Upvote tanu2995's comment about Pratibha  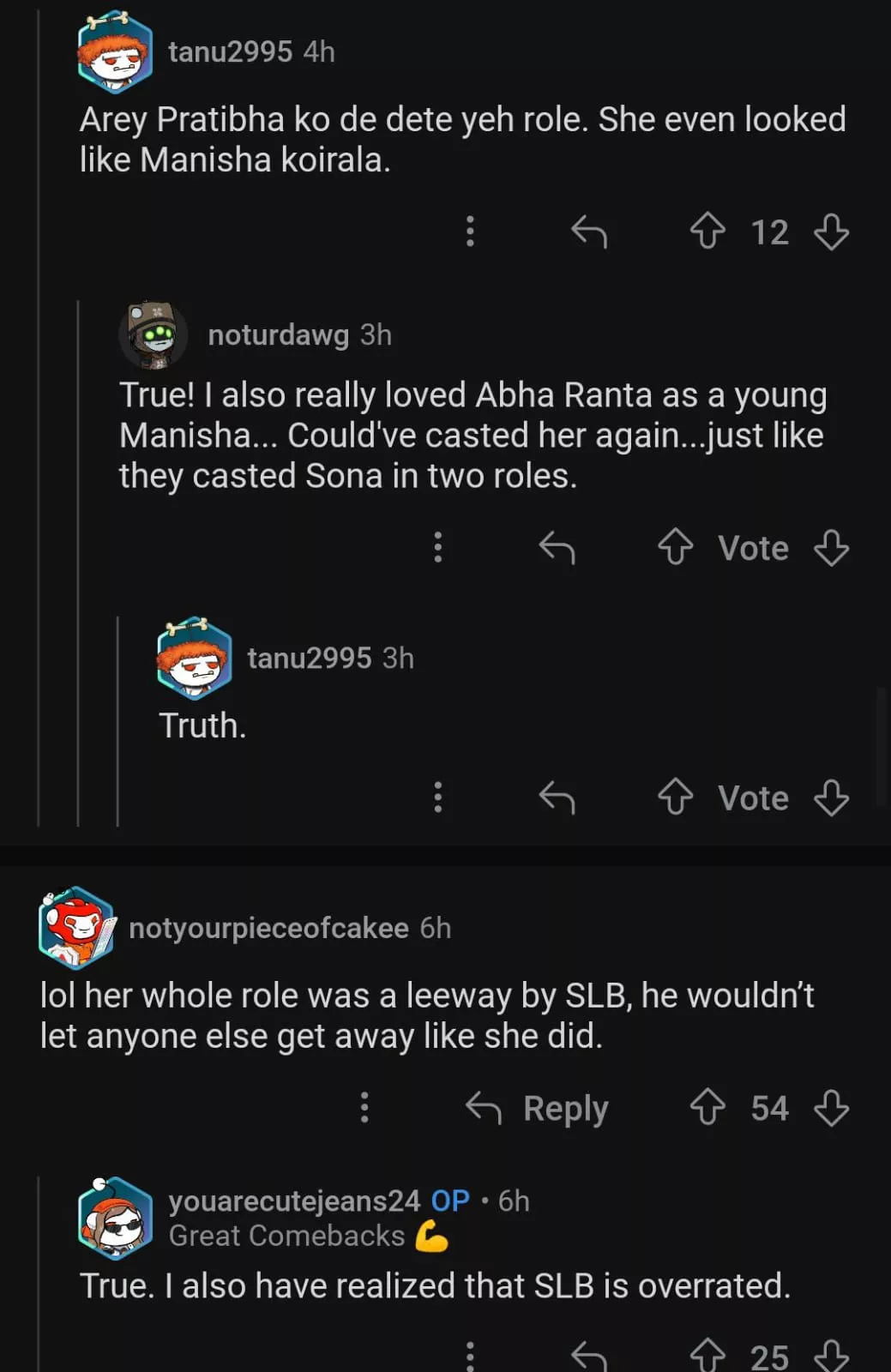(x=707, y=232)
